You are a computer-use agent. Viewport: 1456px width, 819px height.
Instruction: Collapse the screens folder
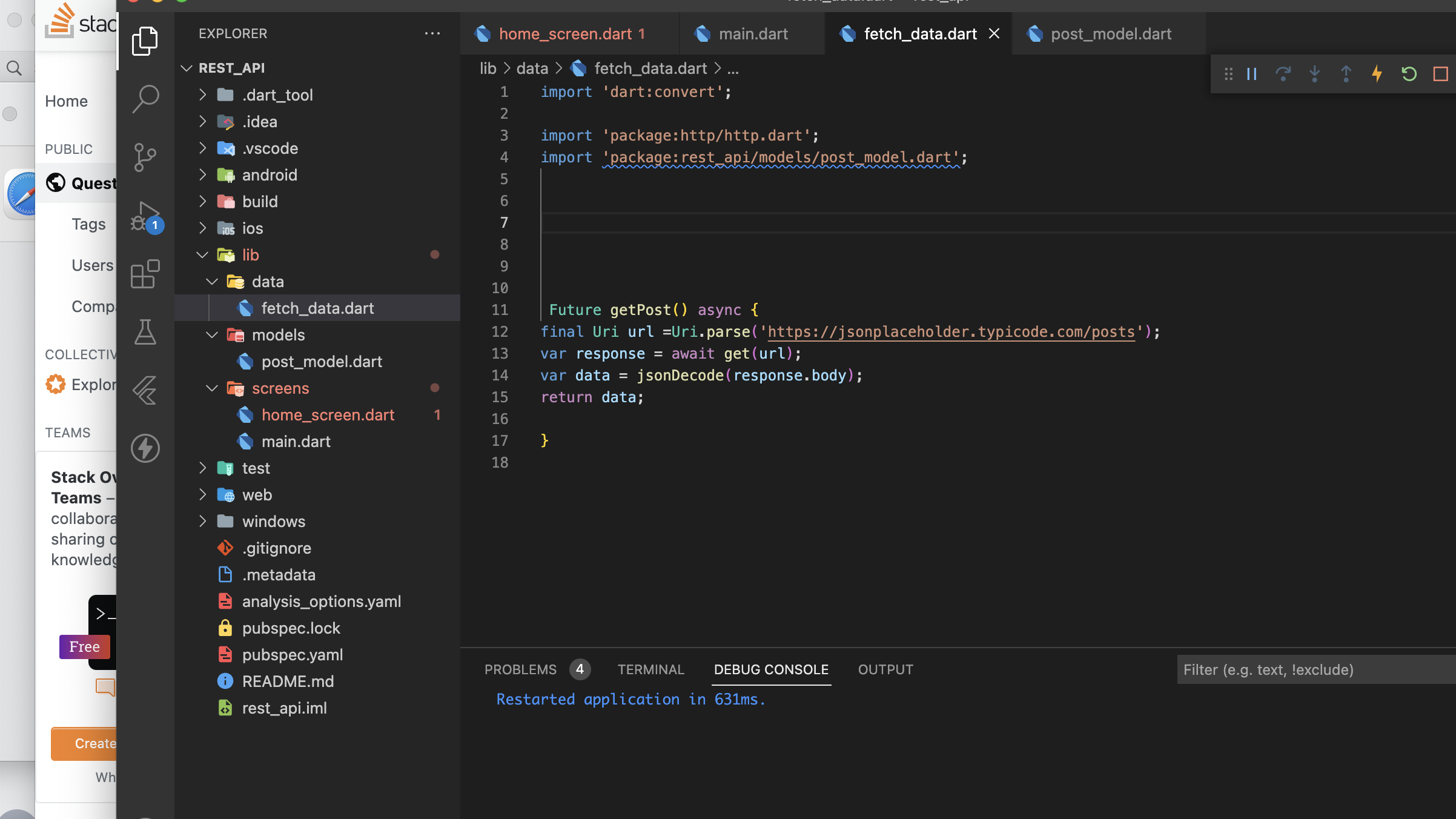317,388
